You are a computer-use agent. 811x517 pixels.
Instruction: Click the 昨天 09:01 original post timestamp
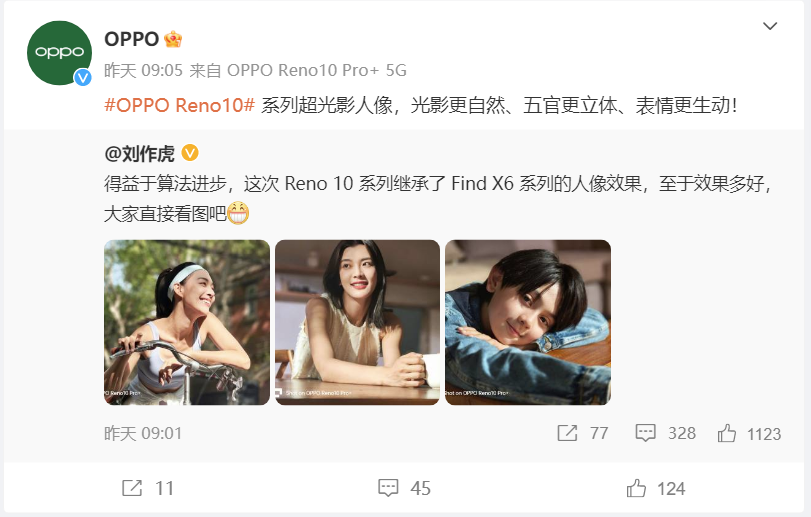pyautogui.click(x=143, y=433)
